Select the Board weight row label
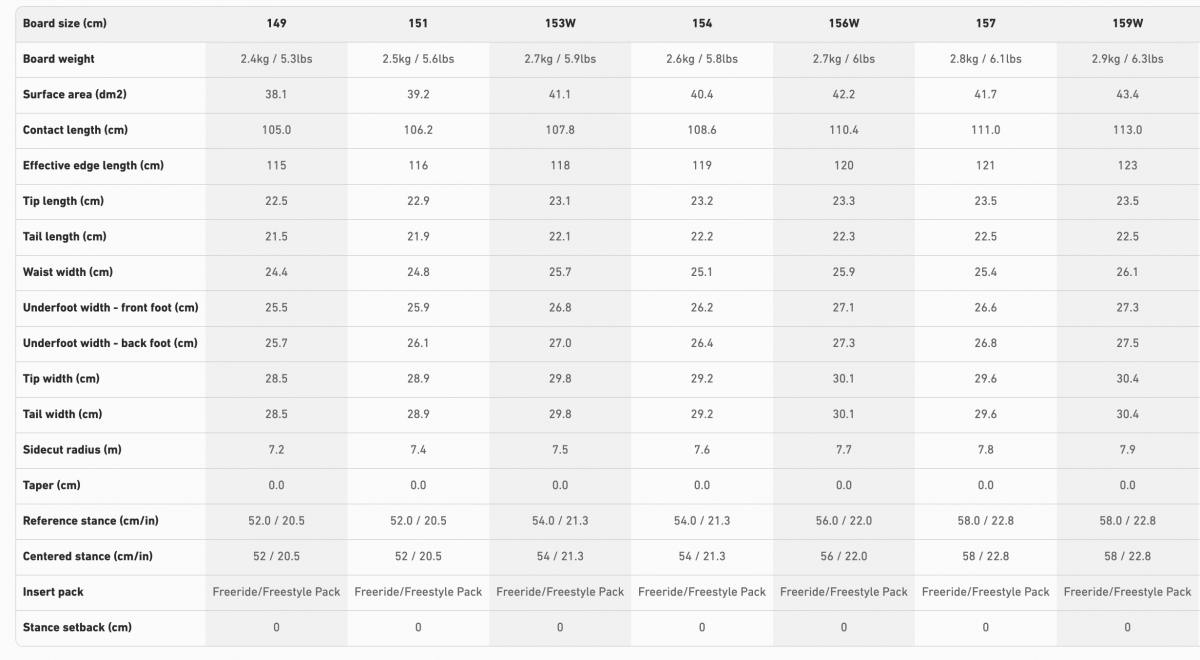The height and width of the screenshot is (660, 1200). (x=59, y=59)
